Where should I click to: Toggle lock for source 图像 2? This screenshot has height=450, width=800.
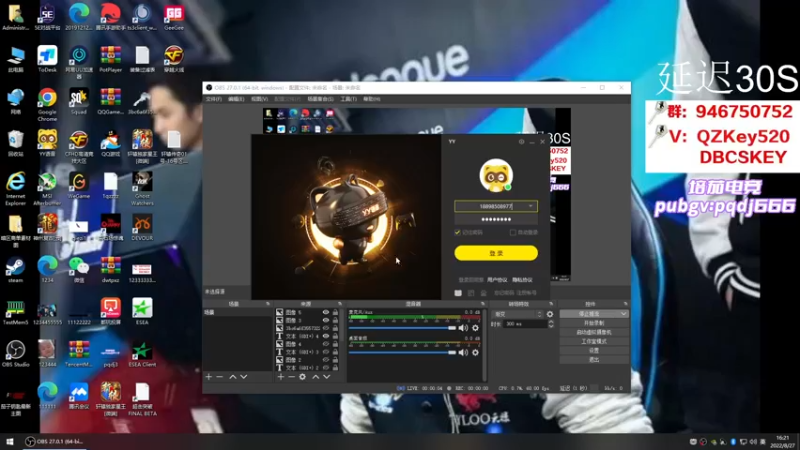335,360
